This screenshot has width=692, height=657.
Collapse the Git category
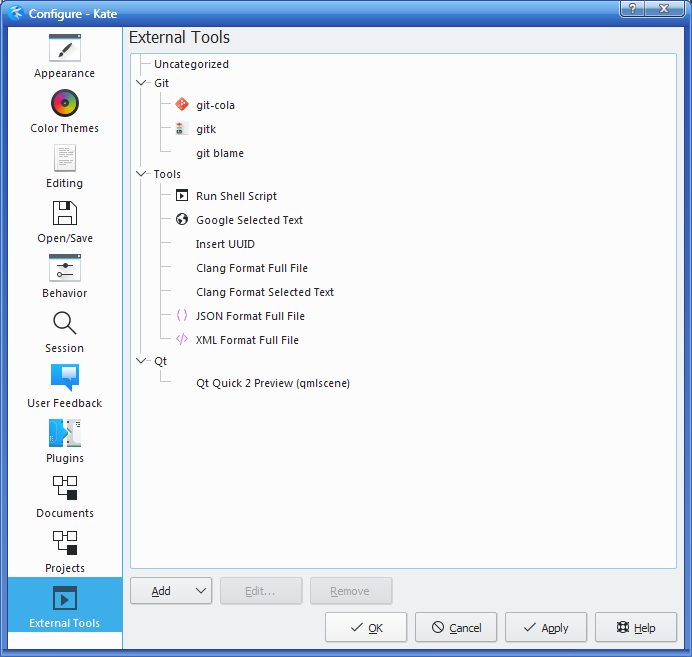point(141,83)
